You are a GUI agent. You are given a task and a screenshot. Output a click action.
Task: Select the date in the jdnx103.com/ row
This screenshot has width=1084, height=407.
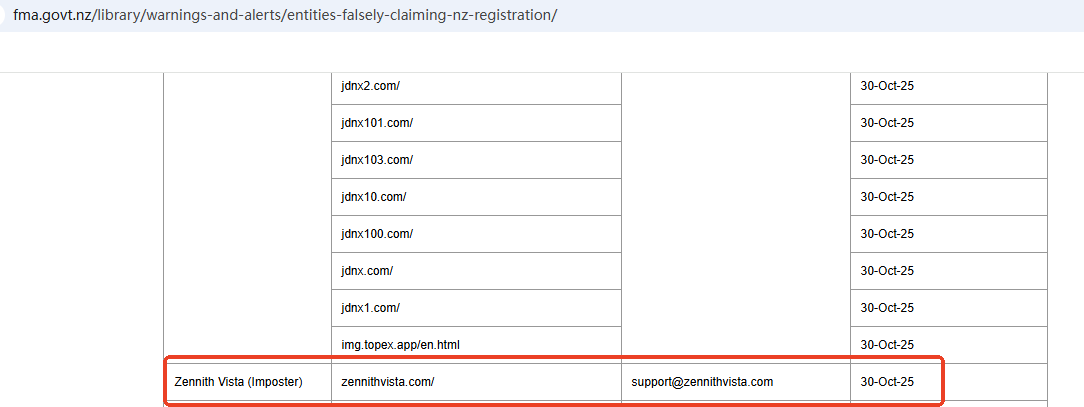[887, 160]
